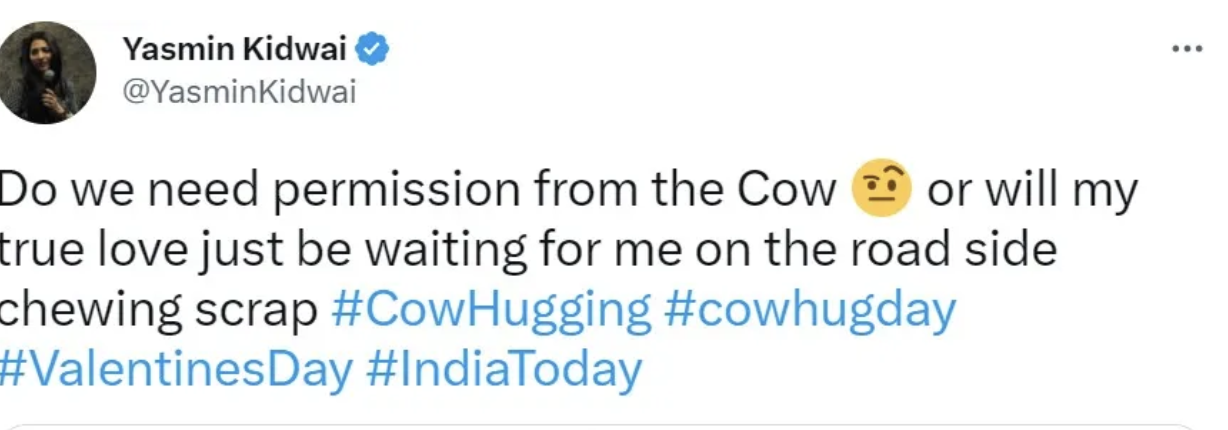Click the blue verified badge
Screen dimensions: 1228x430
click(374, 48)
